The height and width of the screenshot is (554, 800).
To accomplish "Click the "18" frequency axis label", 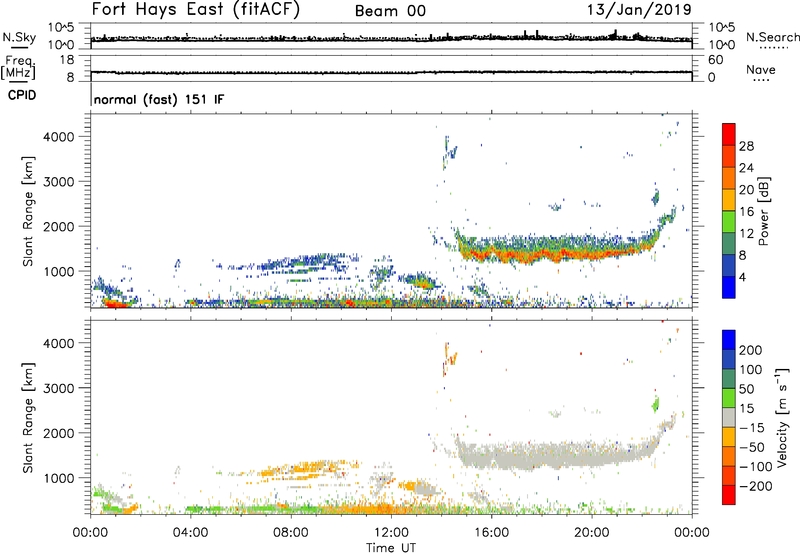I will 67,60.
